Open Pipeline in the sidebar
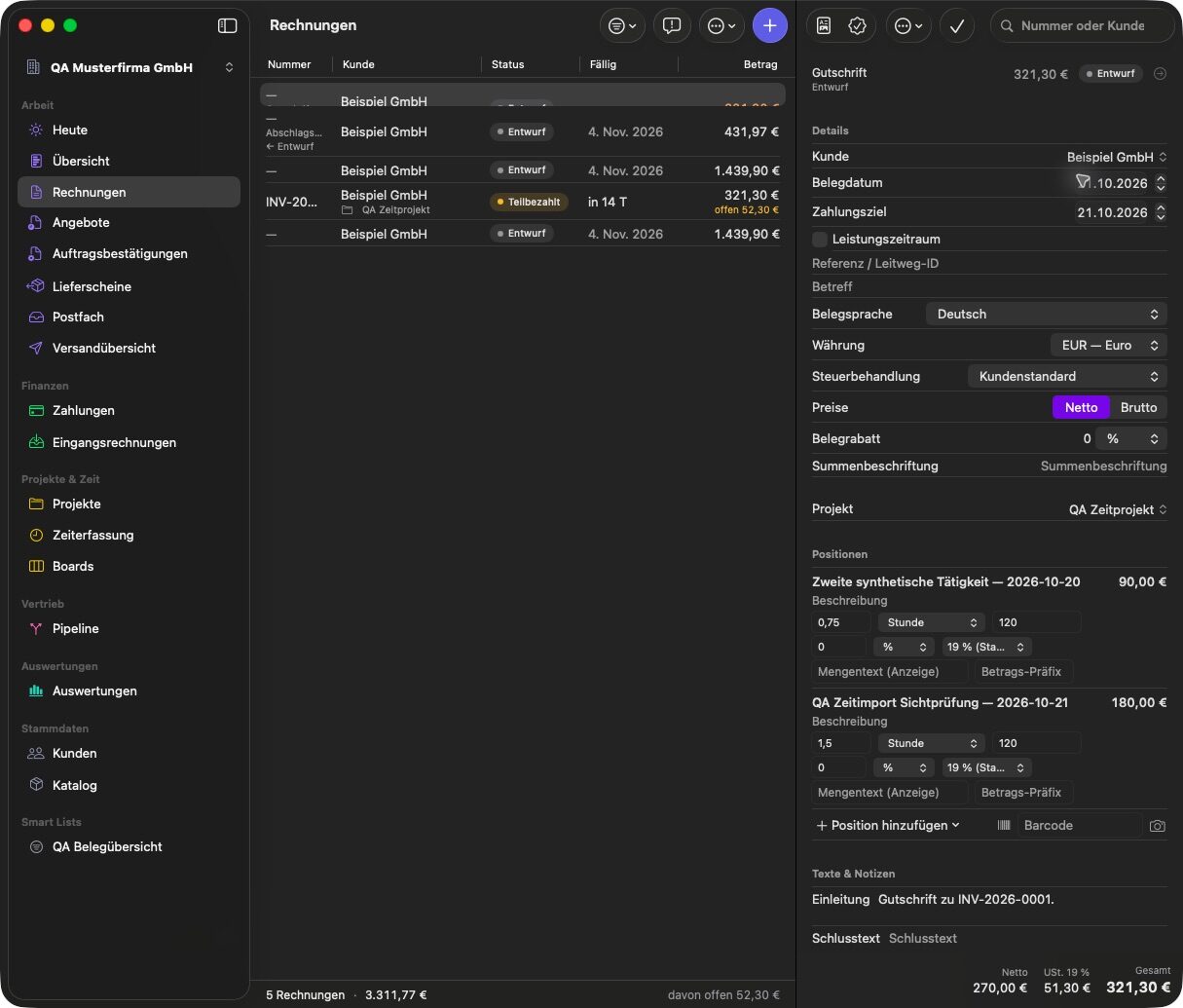 pyautogui.click(x=129, y=628)
